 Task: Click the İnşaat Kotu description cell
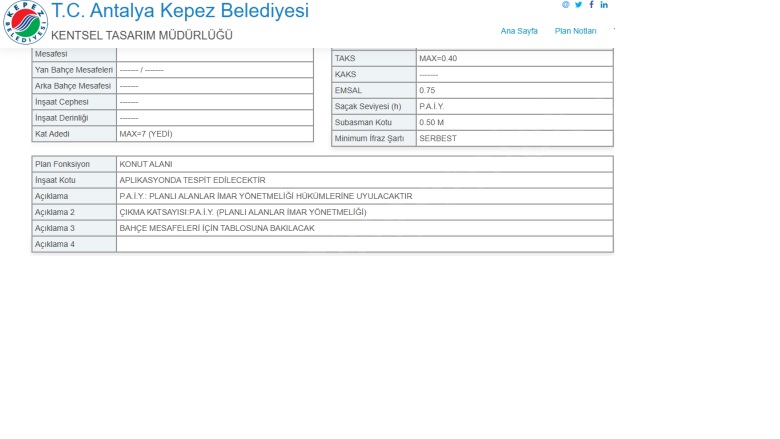tap(192, 180)
